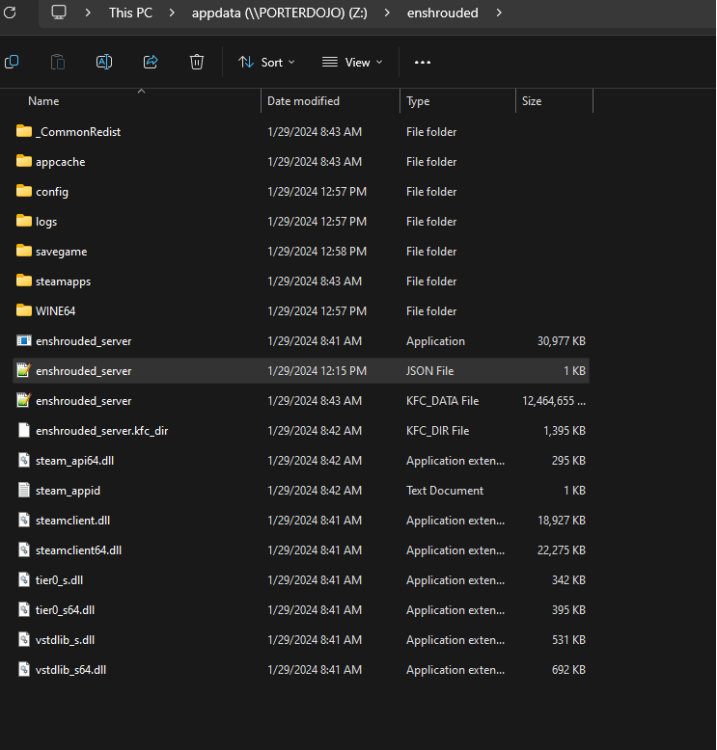Click the enshrouded_server Application file icon
717x750 pixels.
[x=24, y=341]
